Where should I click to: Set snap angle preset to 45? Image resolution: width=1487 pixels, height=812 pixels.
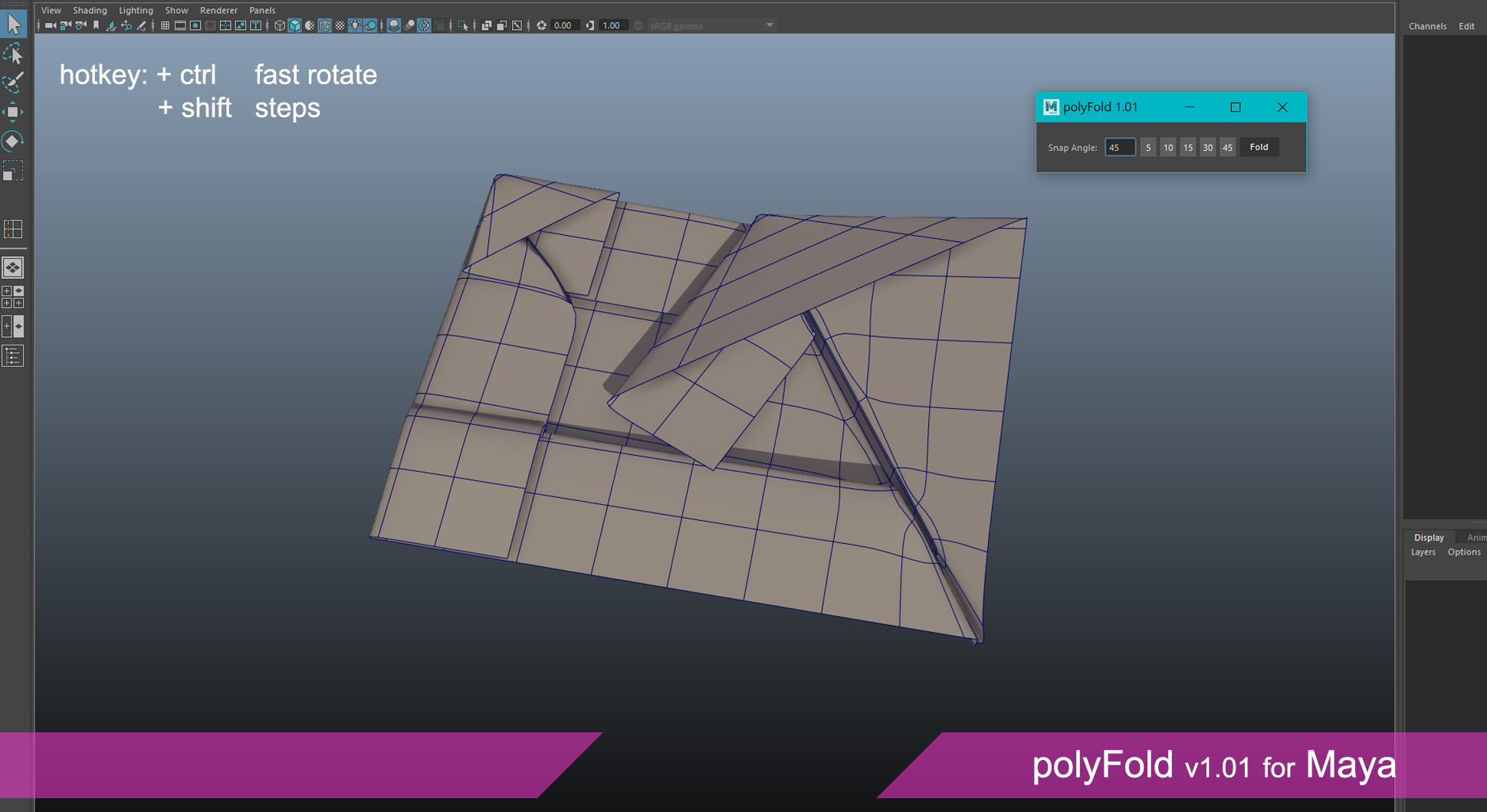point(1227,147)
